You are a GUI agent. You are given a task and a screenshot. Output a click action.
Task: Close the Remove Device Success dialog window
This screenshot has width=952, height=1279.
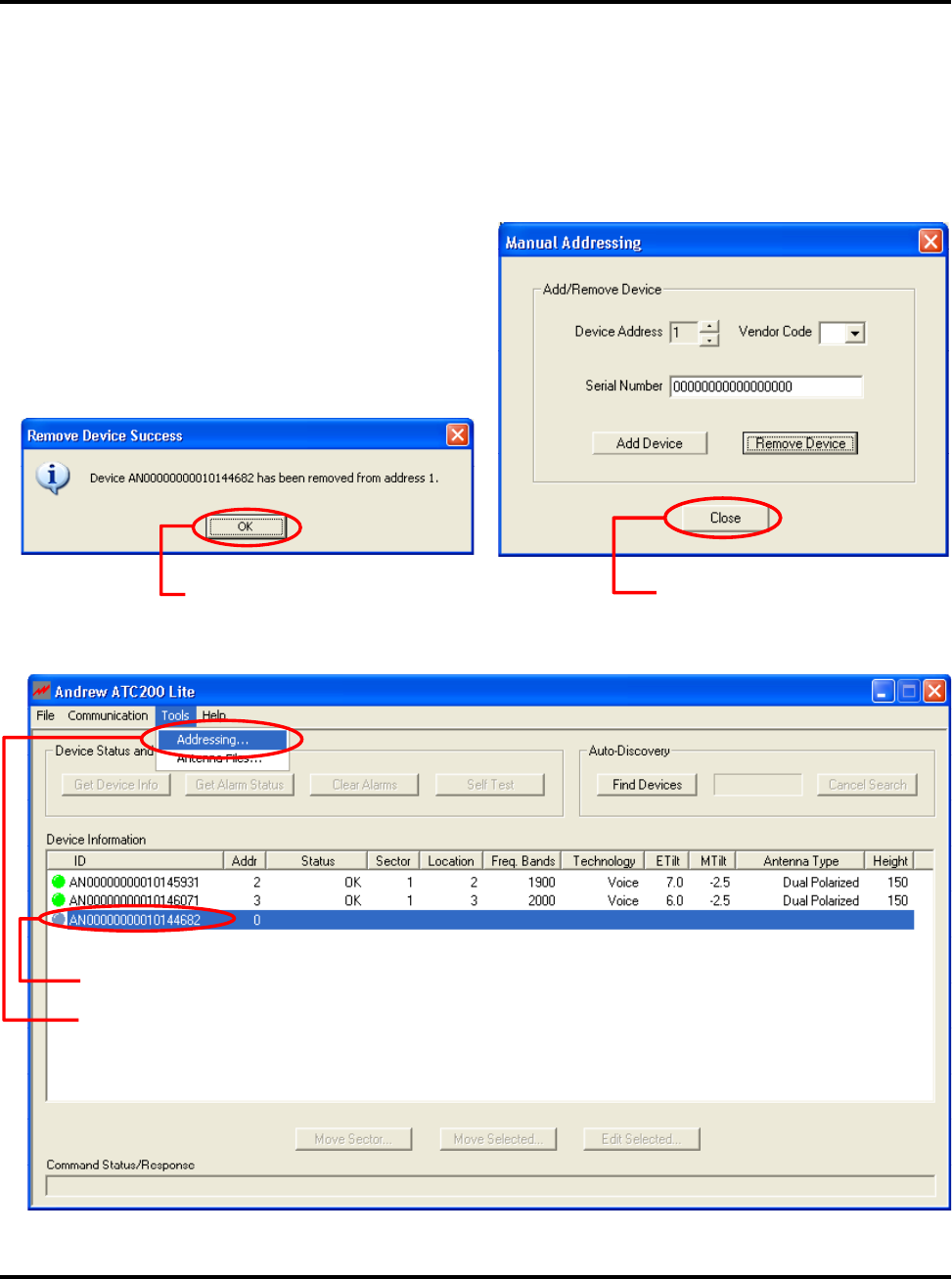pos(457,435)
